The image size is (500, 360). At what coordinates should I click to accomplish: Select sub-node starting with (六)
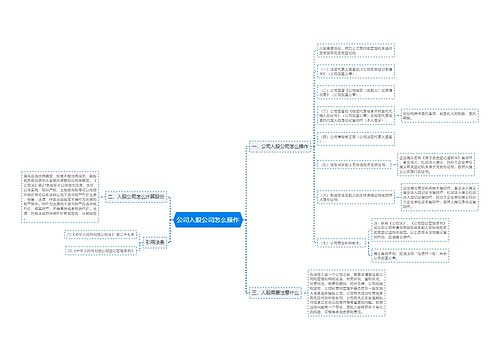tap(356, 197)
